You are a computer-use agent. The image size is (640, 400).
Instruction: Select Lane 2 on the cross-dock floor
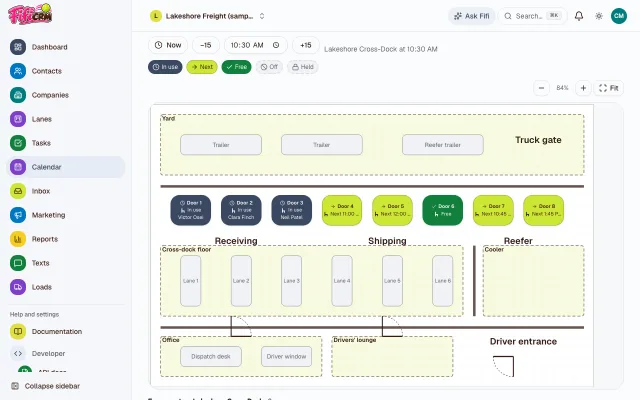click(x=241, y=281)
